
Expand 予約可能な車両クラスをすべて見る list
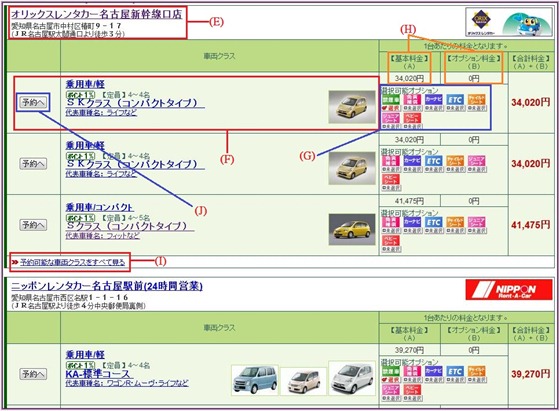(72, 262)
